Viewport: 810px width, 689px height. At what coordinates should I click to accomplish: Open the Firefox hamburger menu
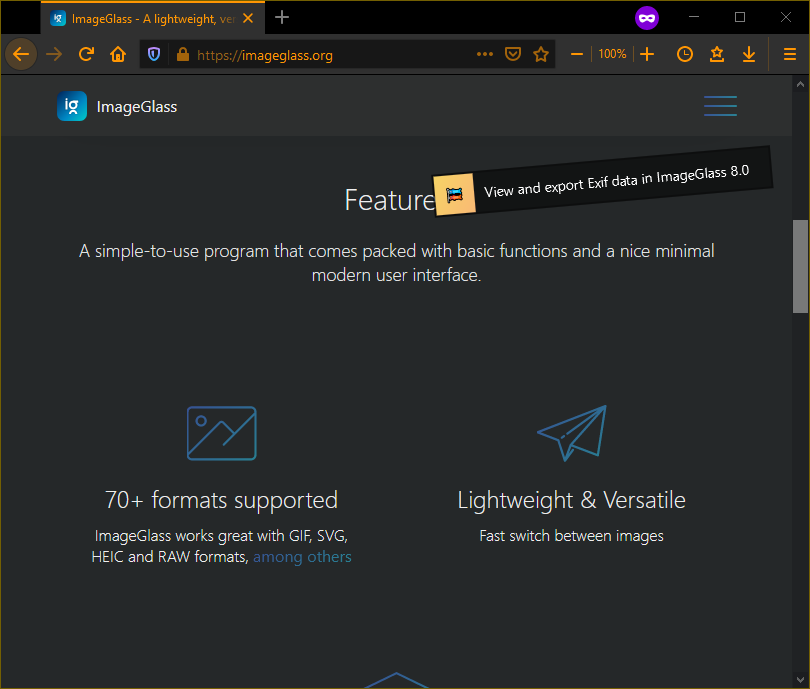click(789, 54)
